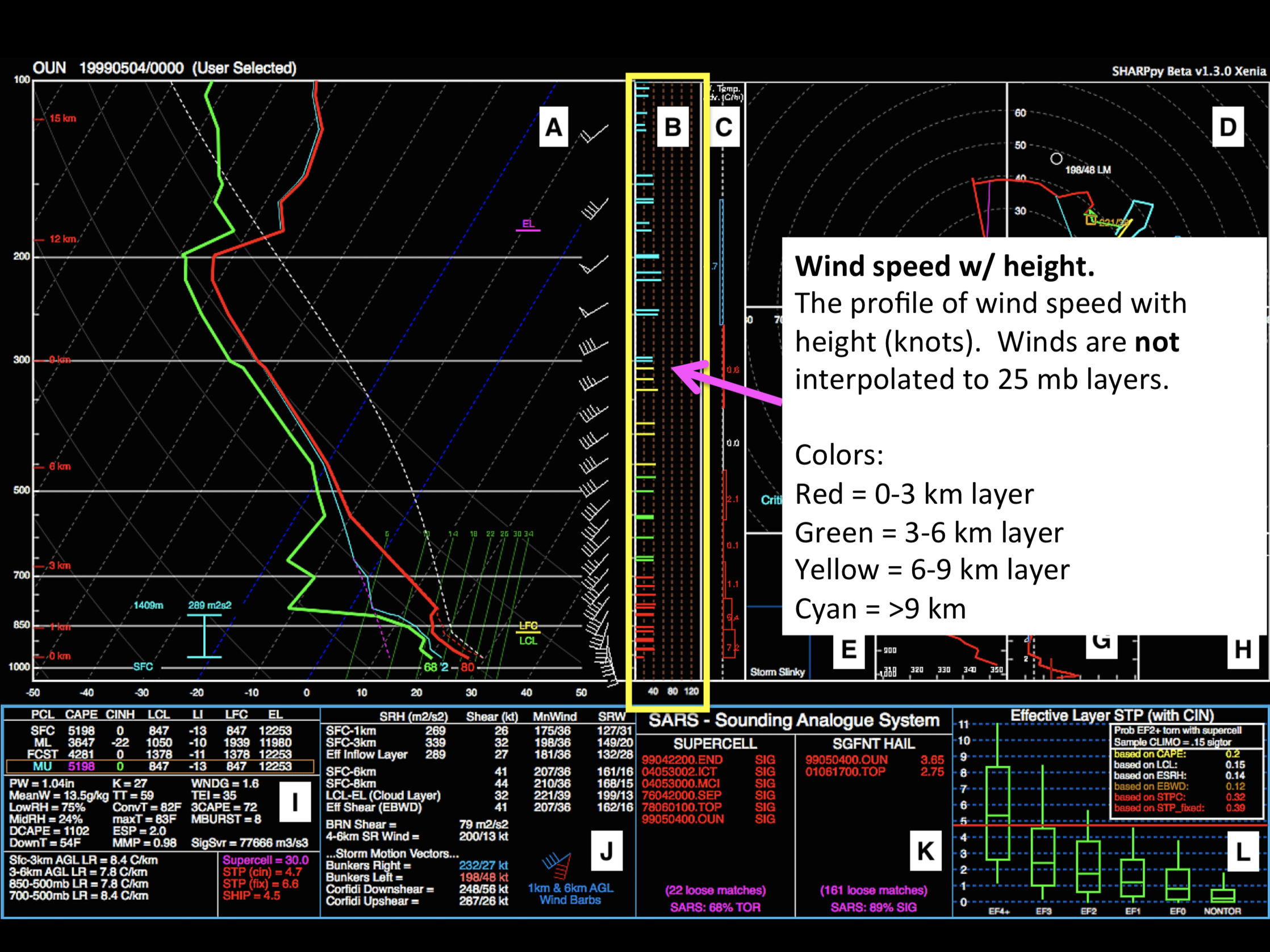
Task: Select the Eff Shear (EBWD) row
Action: coord(479,807)
